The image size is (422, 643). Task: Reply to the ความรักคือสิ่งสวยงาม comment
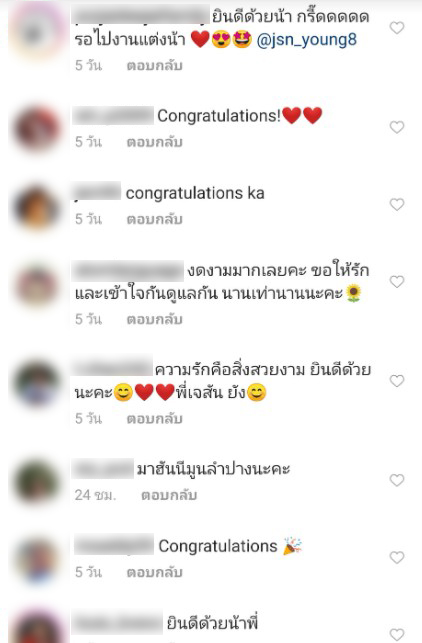point(154,418)
